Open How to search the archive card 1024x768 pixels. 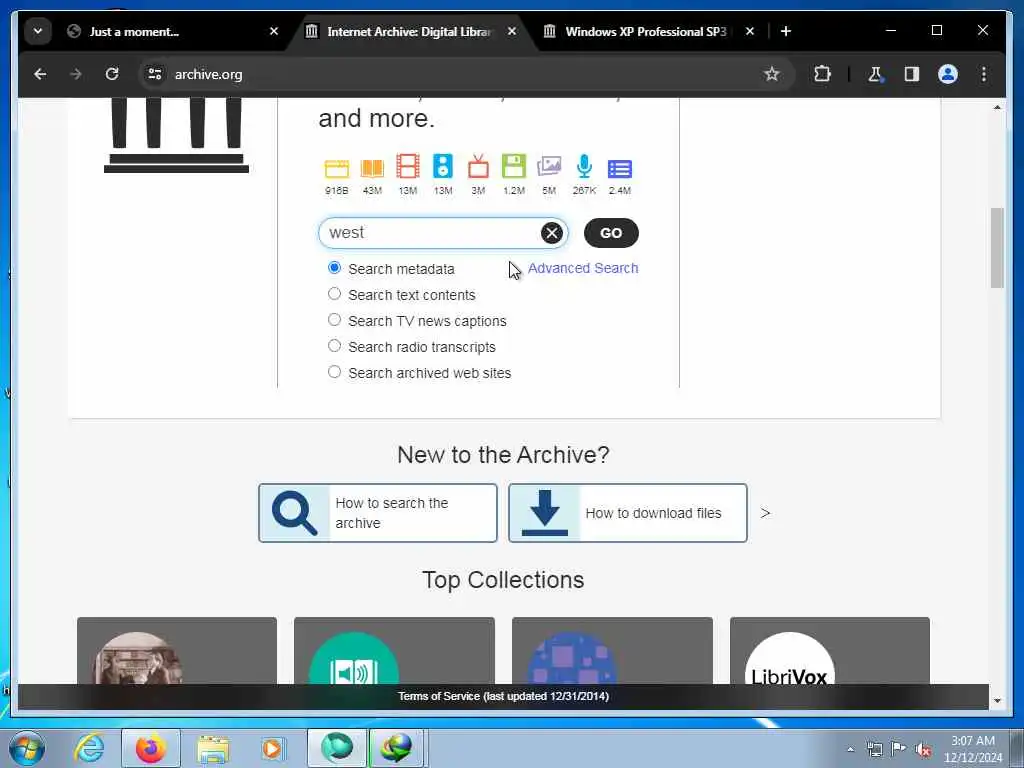(x=377, y=513)
